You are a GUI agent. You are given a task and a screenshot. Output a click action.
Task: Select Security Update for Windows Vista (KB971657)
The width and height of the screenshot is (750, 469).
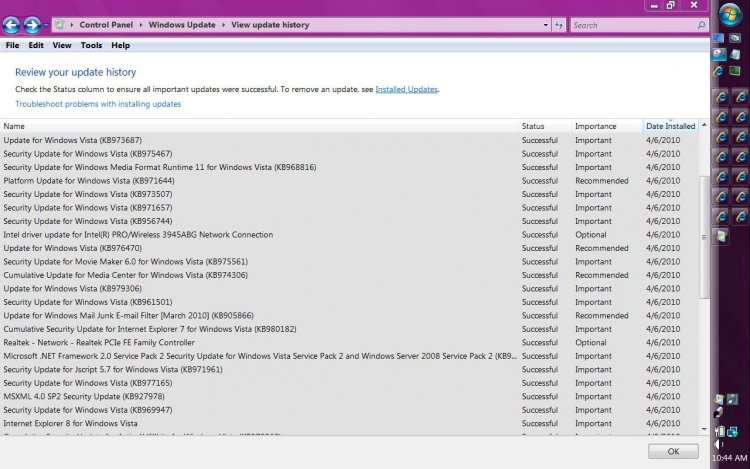click(x=349, y=207)
